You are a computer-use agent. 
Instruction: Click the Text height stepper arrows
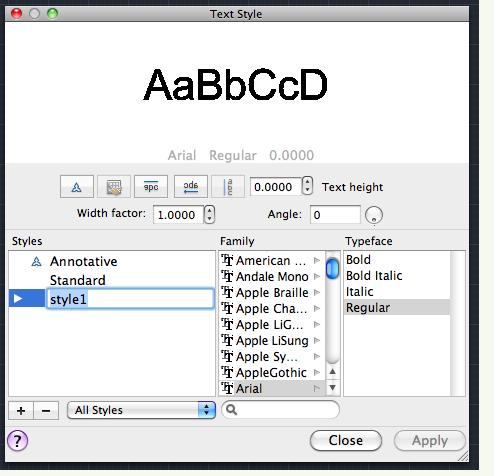[x=307, y=186]
